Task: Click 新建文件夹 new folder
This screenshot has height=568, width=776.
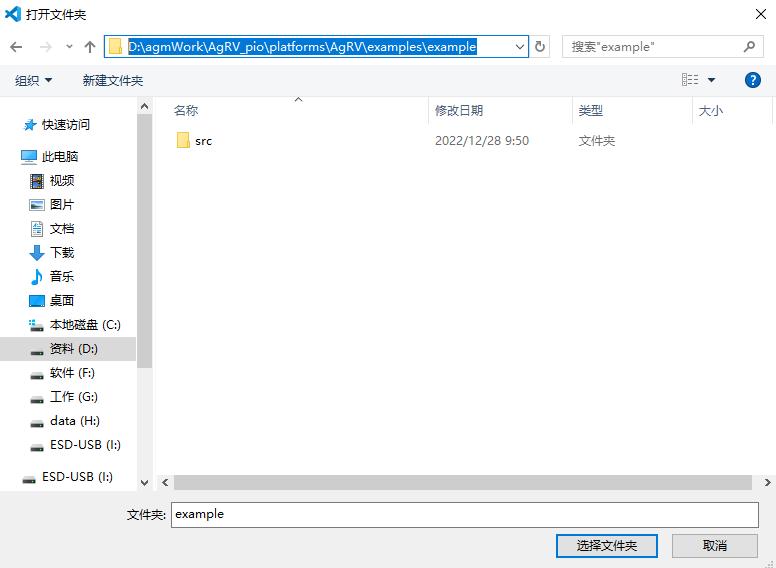Action: coord(113,80)
